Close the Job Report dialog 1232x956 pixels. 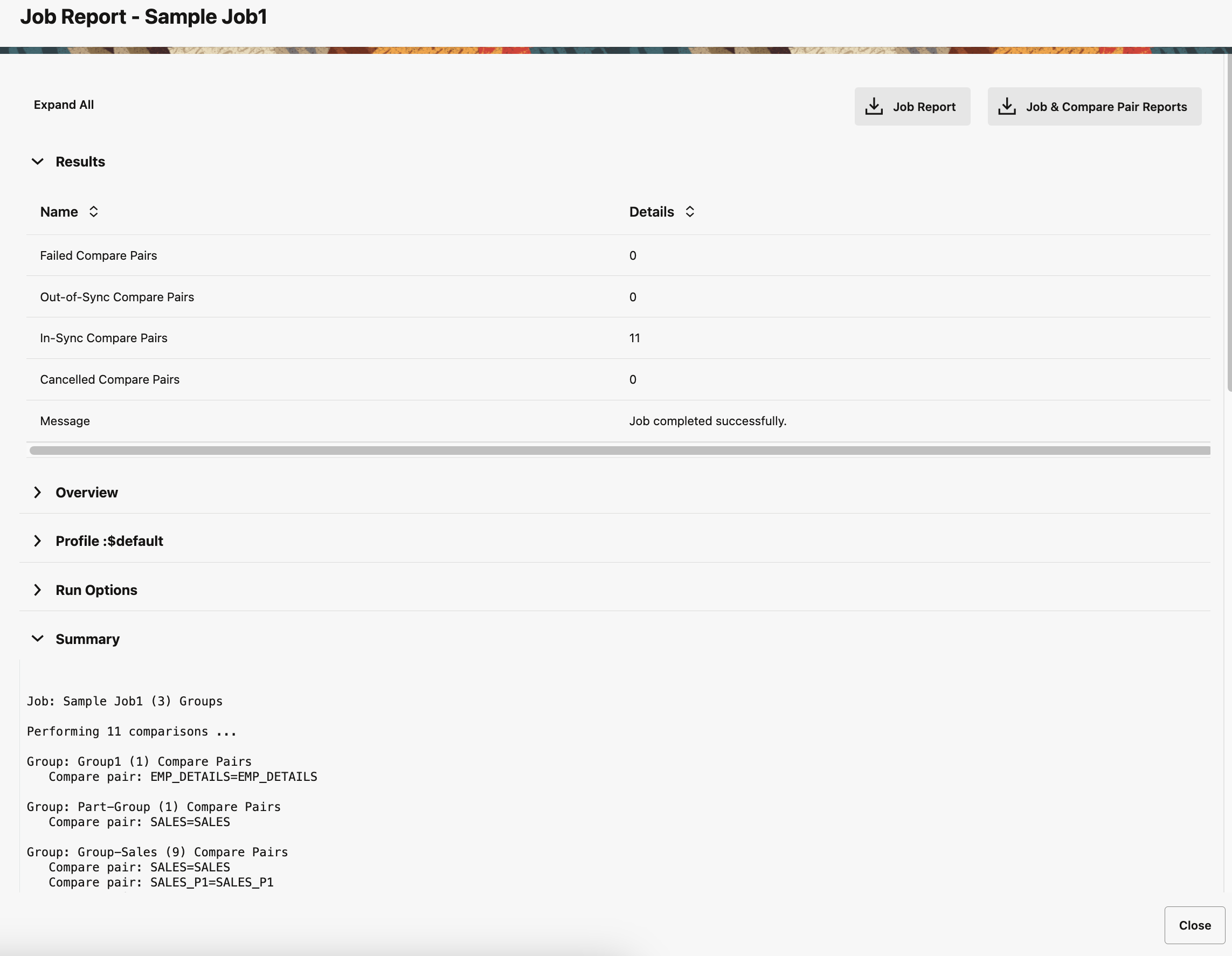tap(1194, 925)
